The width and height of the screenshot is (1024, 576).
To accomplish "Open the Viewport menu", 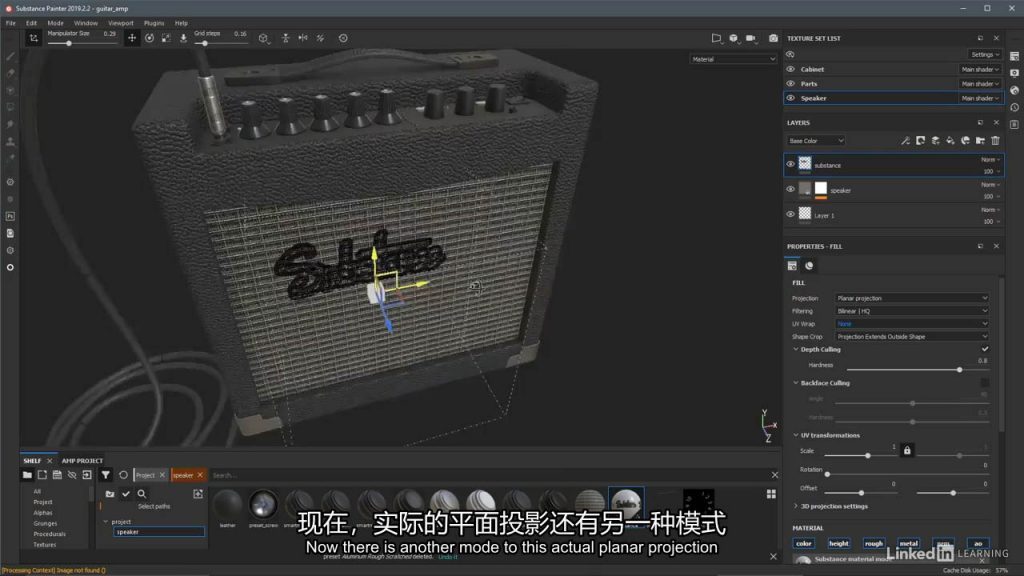I will 121,23.
